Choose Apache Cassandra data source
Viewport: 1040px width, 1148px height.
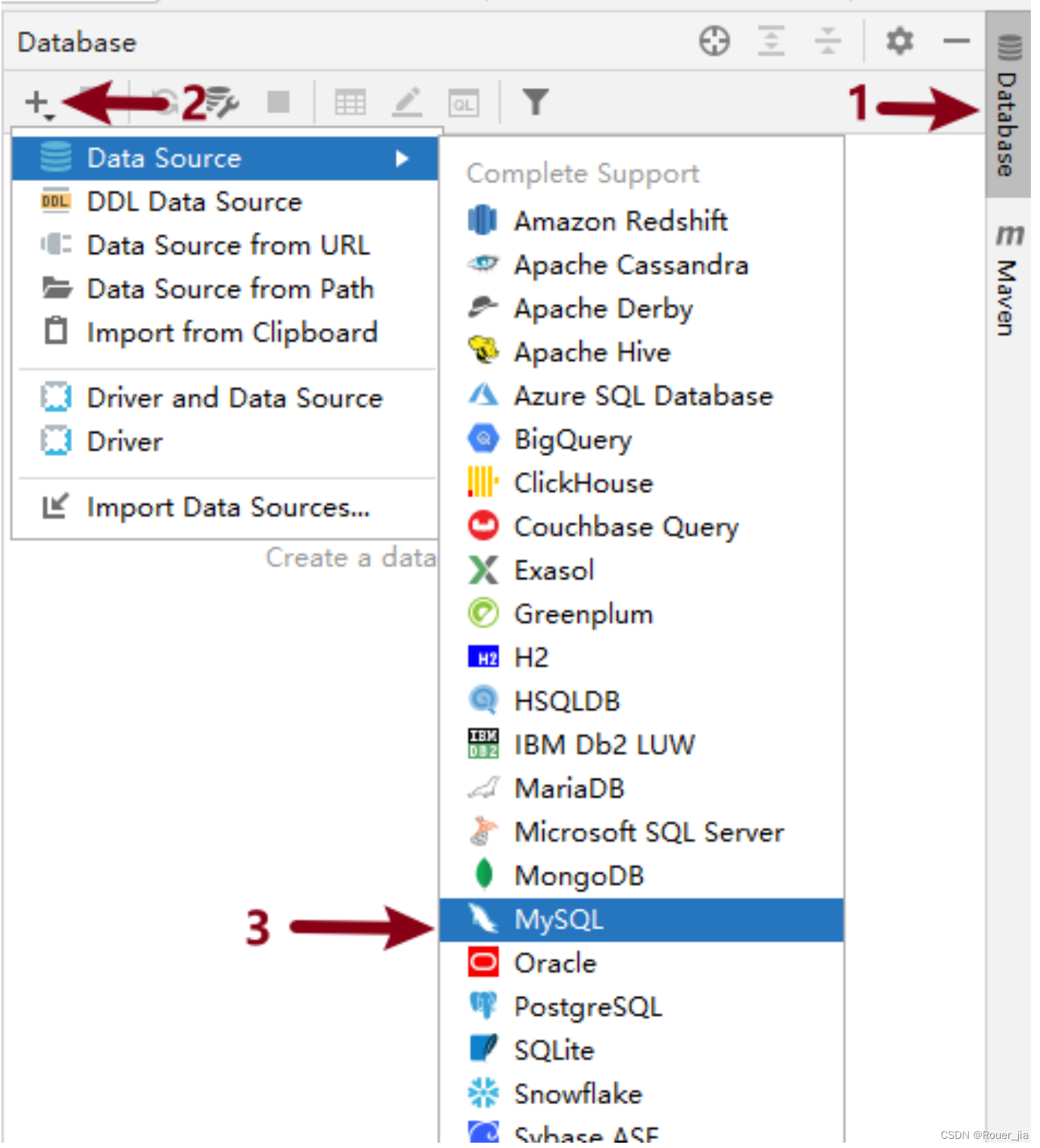pos(641,264)
